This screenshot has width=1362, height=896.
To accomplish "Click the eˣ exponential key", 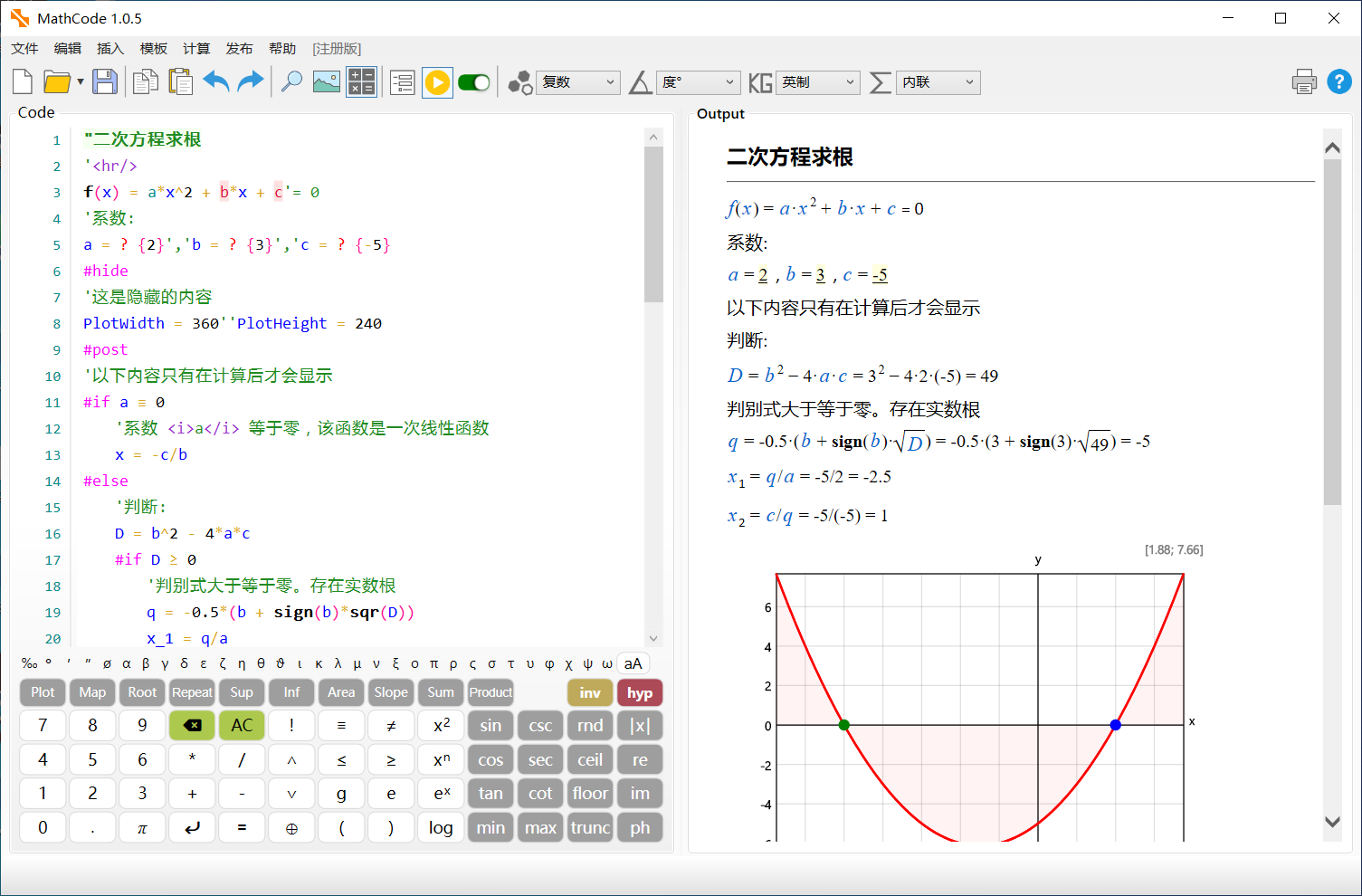I will 441,793.
